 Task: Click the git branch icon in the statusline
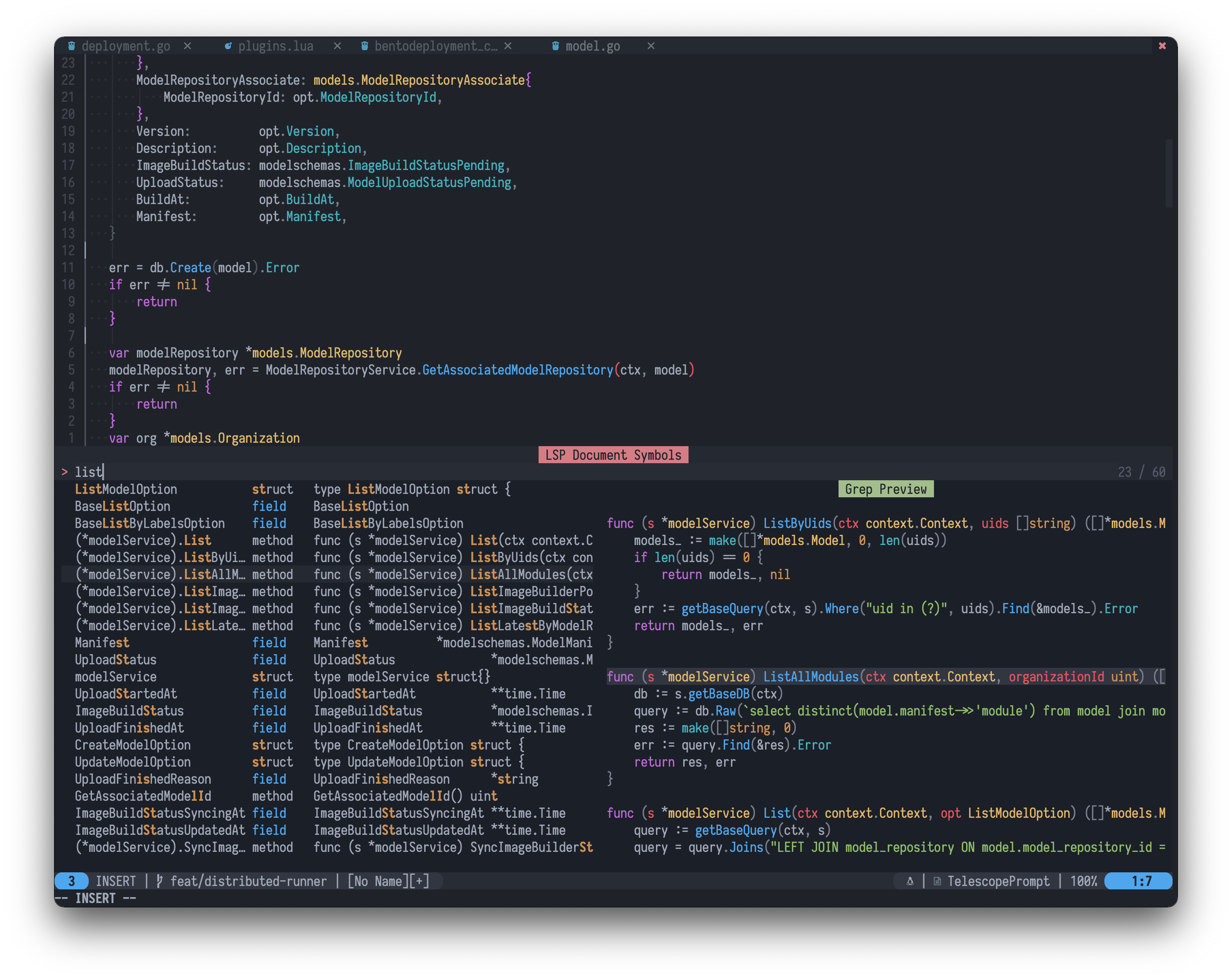[x=160, y=881]
